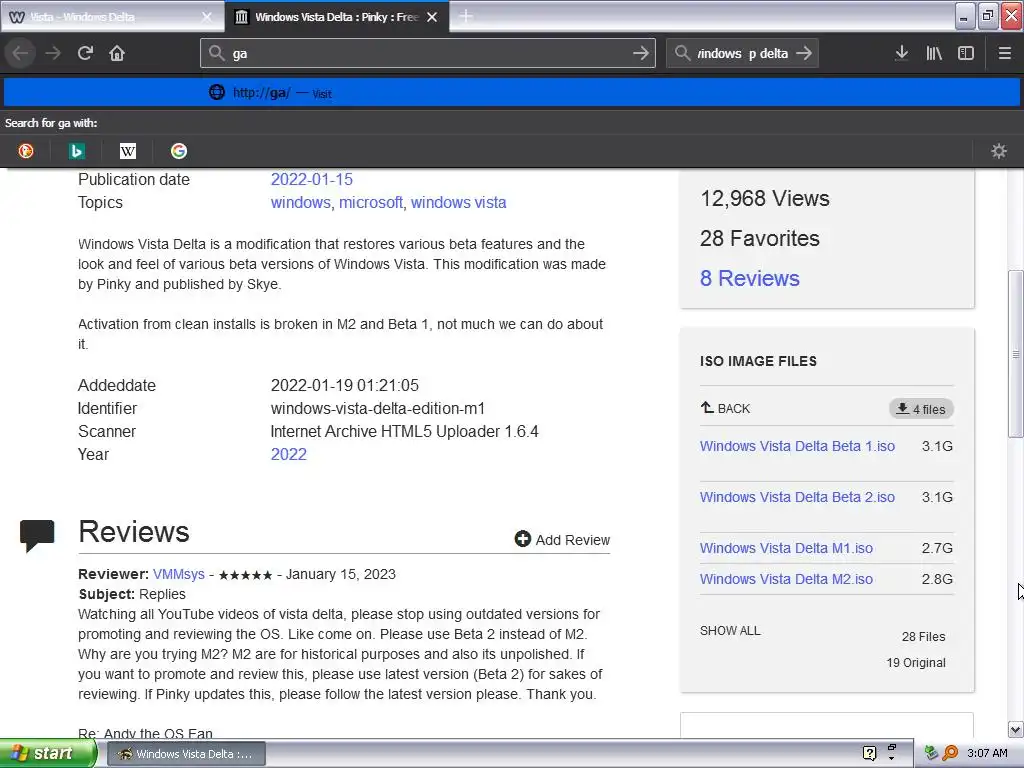The height and width of the screenshot is (768, 1024).
Task: Download Windows Vista Delta Beta 1.iso
Action: point(797,446)
